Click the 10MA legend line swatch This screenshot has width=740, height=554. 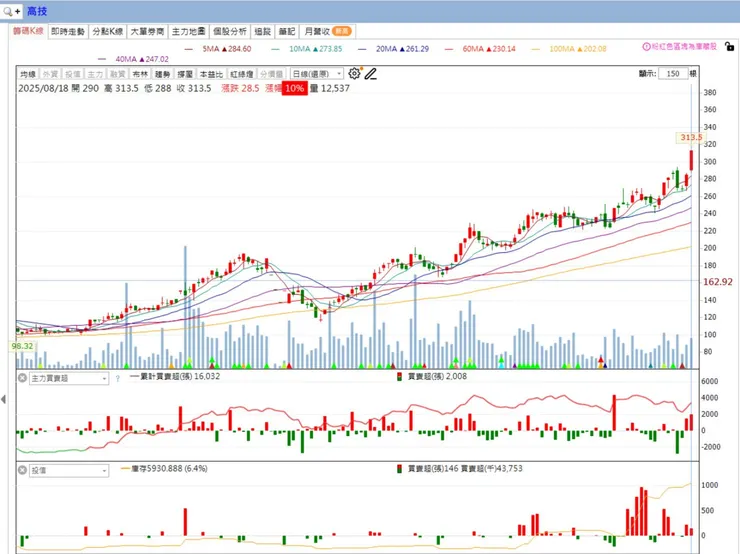(x=276, y=49)
